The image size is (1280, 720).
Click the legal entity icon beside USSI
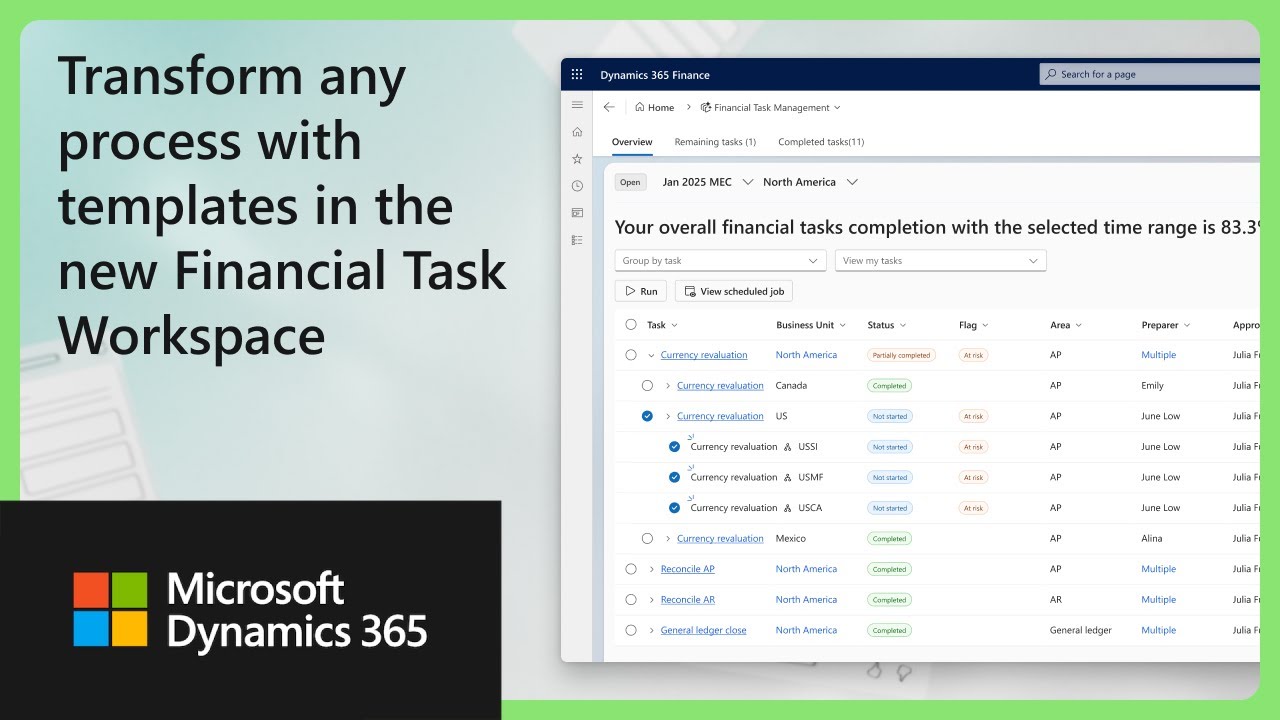788,447
